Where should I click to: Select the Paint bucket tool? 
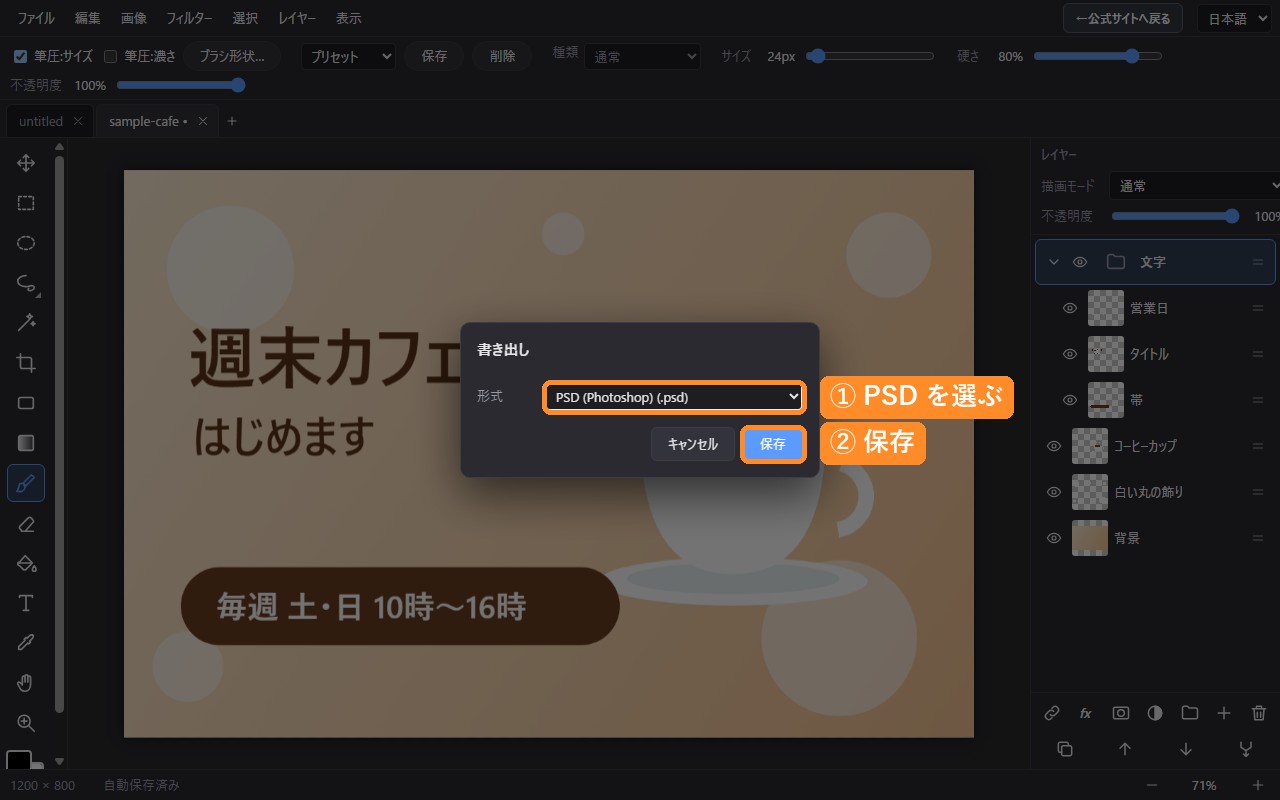click(26, 563)
